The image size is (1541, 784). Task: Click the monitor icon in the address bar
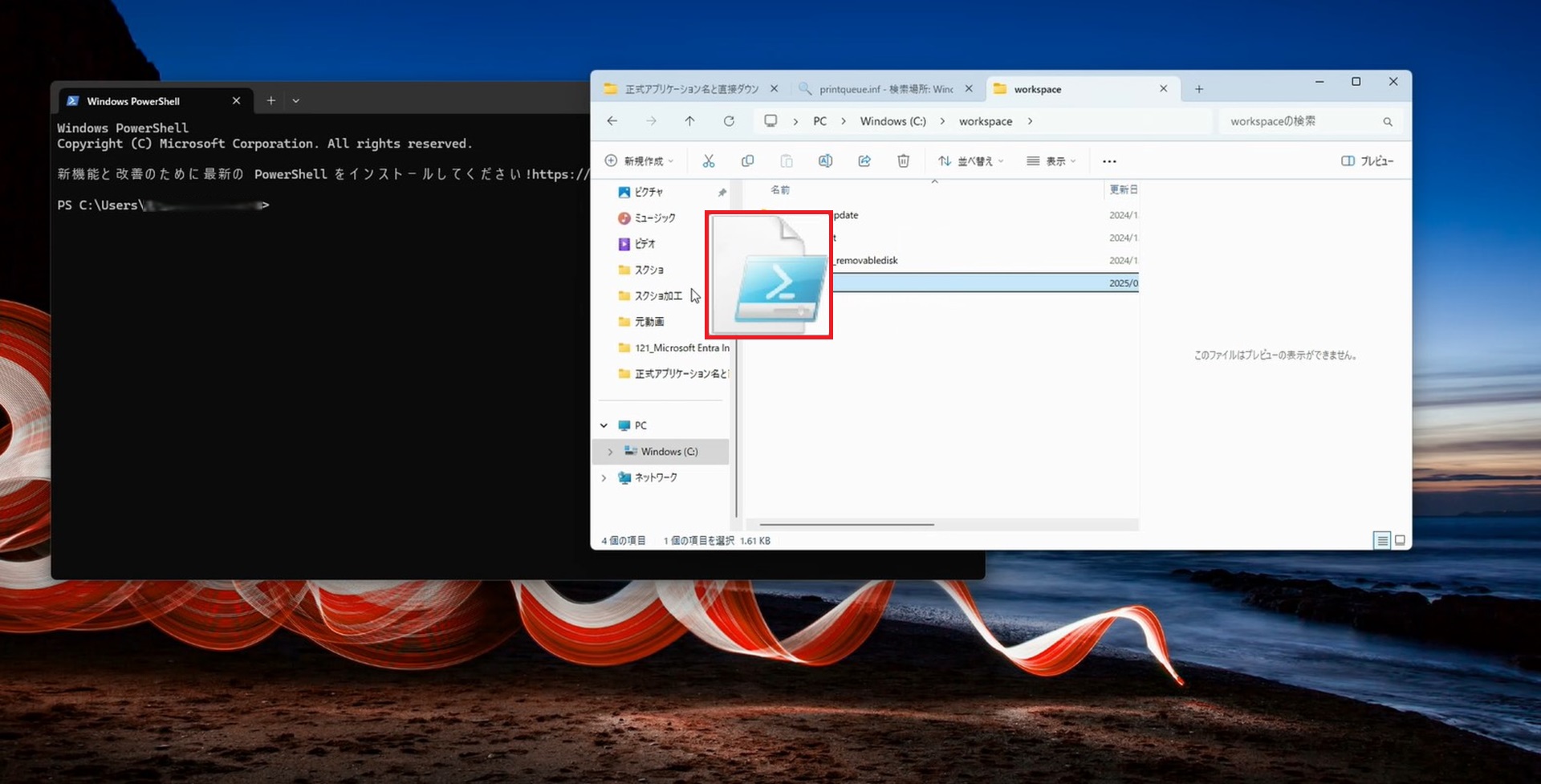pos(770,121)
